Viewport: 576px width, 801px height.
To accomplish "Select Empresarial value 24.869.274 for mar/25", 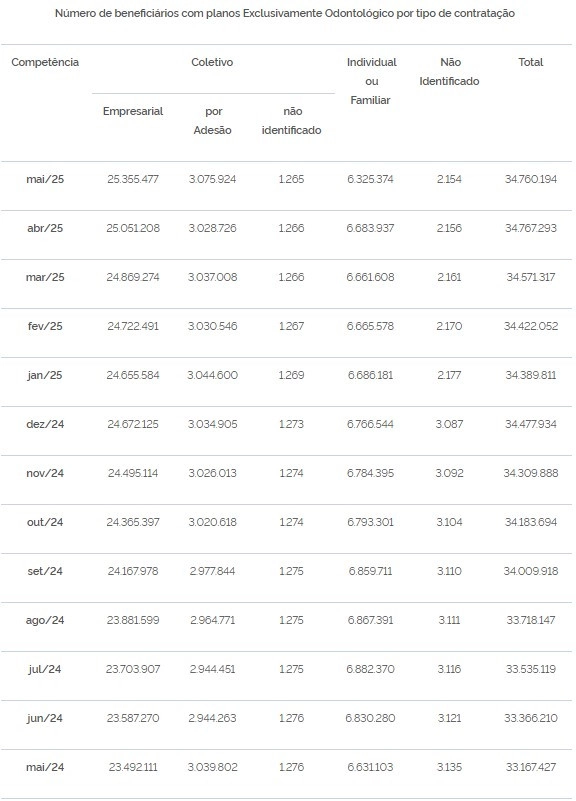I will (133, 277).
